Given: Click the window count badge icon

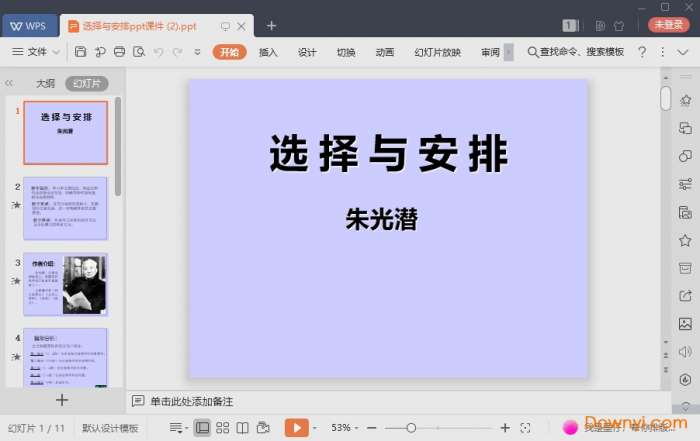Looking at the screenshot, I should [x=570, y=26].
